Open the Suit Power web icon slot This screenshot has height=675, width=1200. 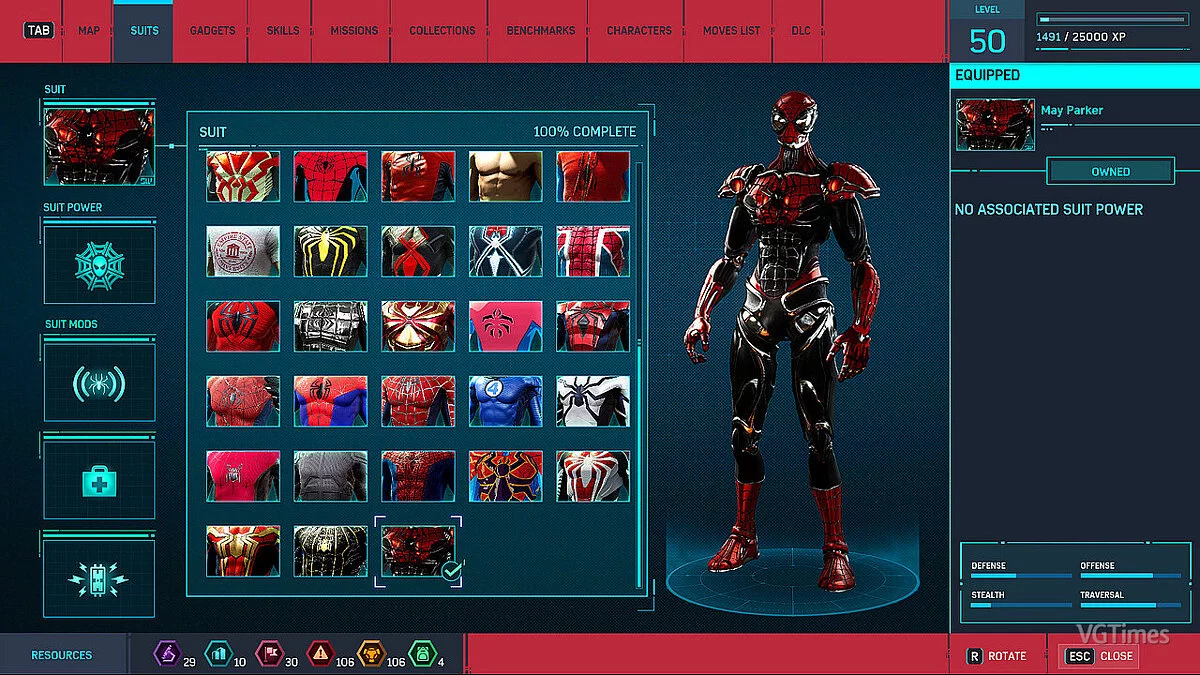[99, 264]
